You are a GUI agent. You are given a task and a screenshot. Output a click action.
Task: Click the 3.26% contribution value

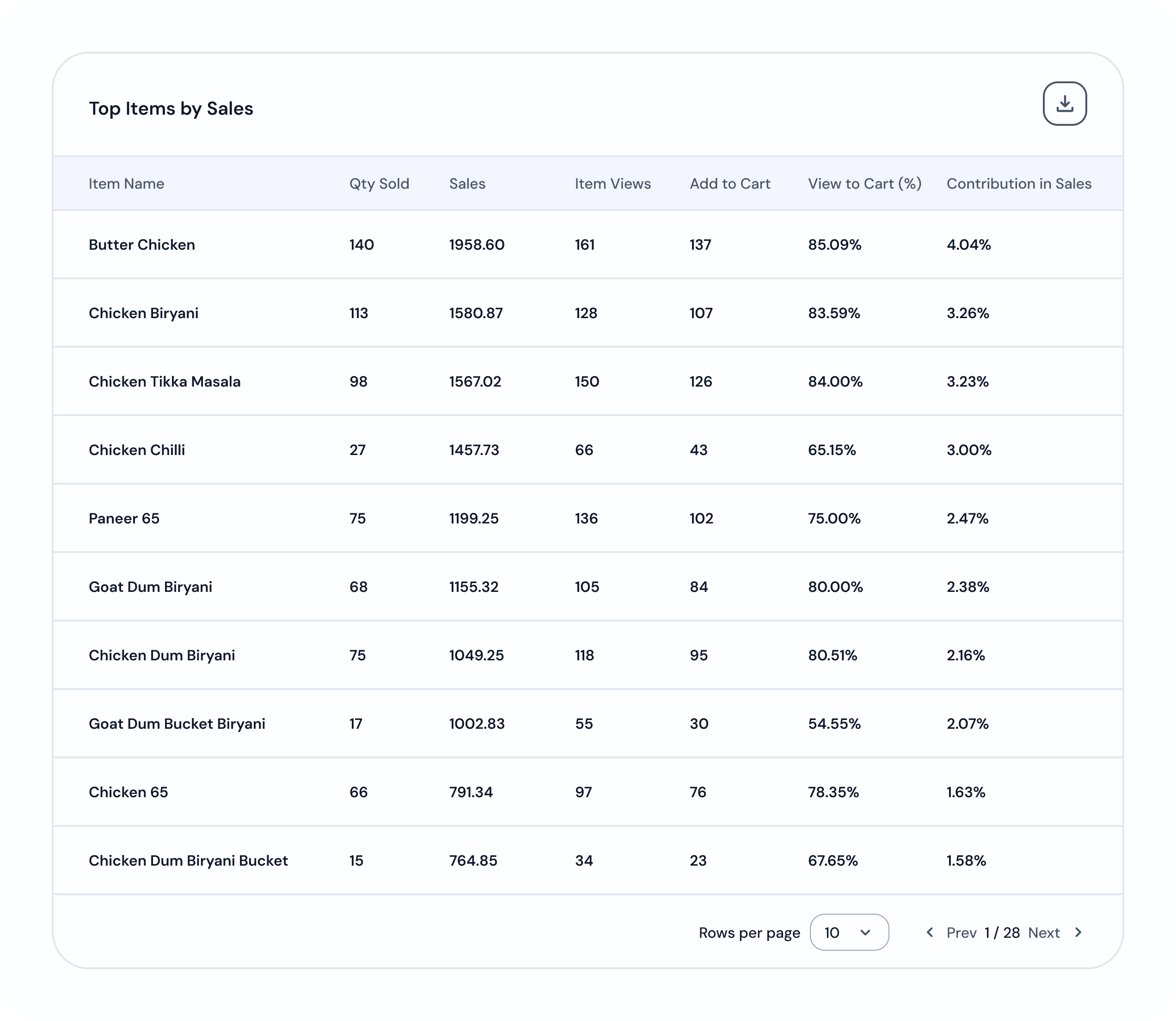(968, 313)
